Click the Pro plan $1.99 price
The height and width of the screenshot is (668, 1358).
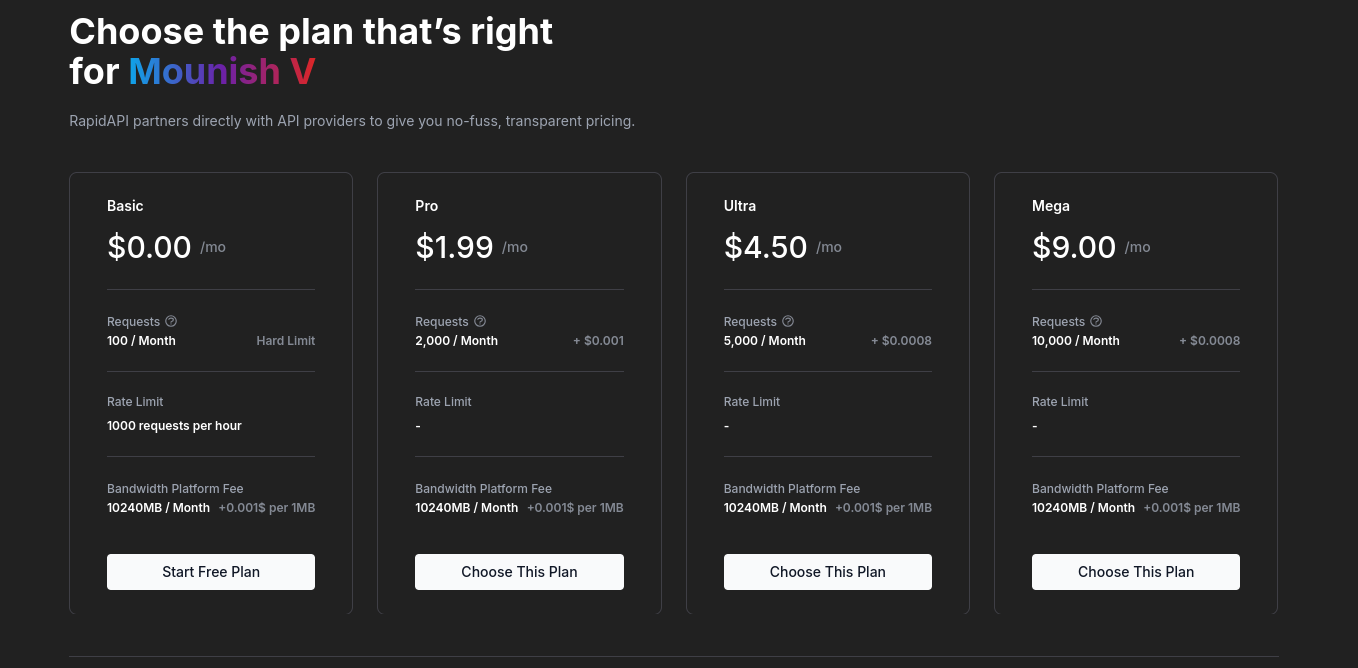[x=454, y=247]
